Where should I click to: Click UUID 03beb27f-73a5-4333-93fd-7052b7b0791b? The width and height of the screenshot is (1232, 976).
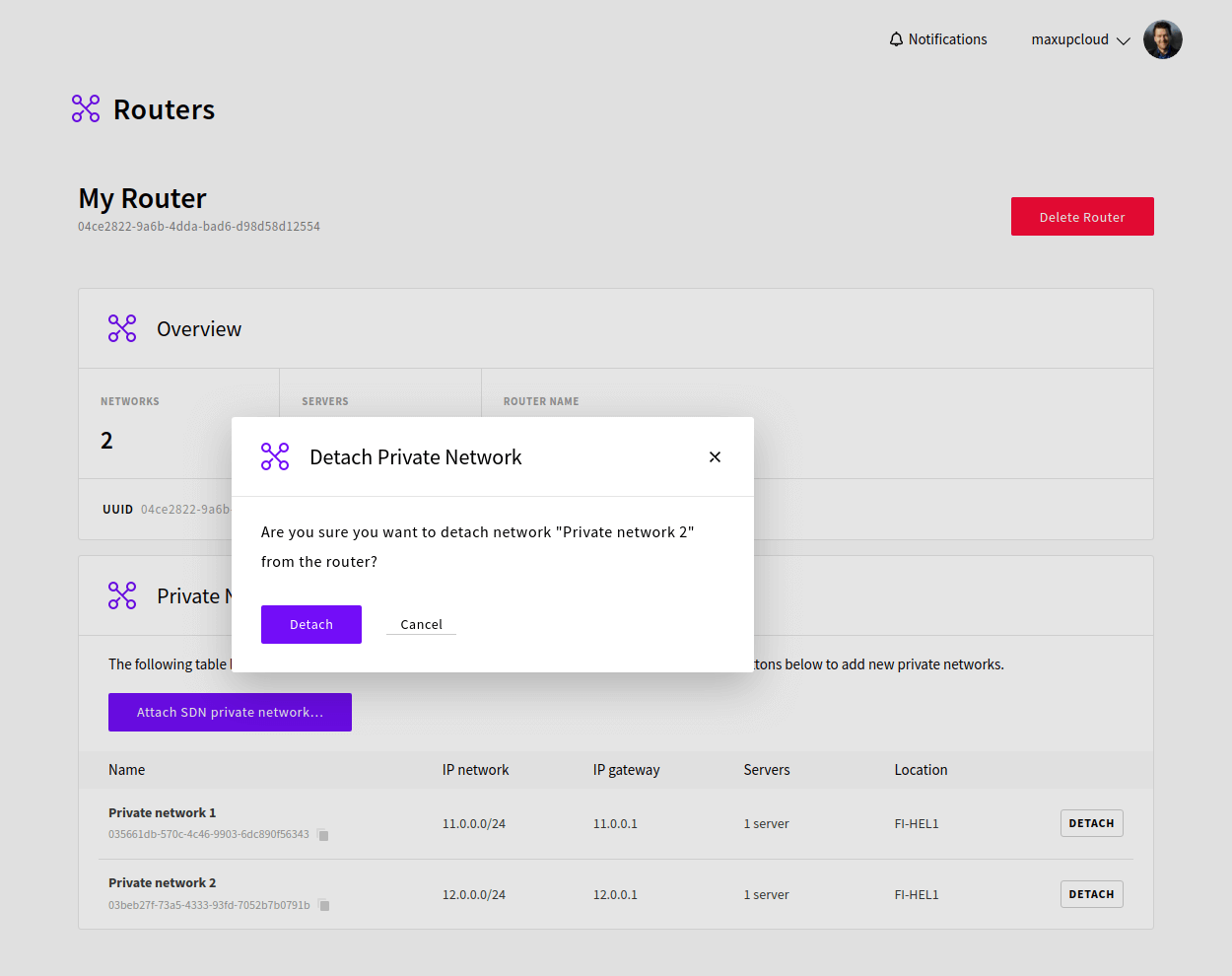tap(209, 905)
